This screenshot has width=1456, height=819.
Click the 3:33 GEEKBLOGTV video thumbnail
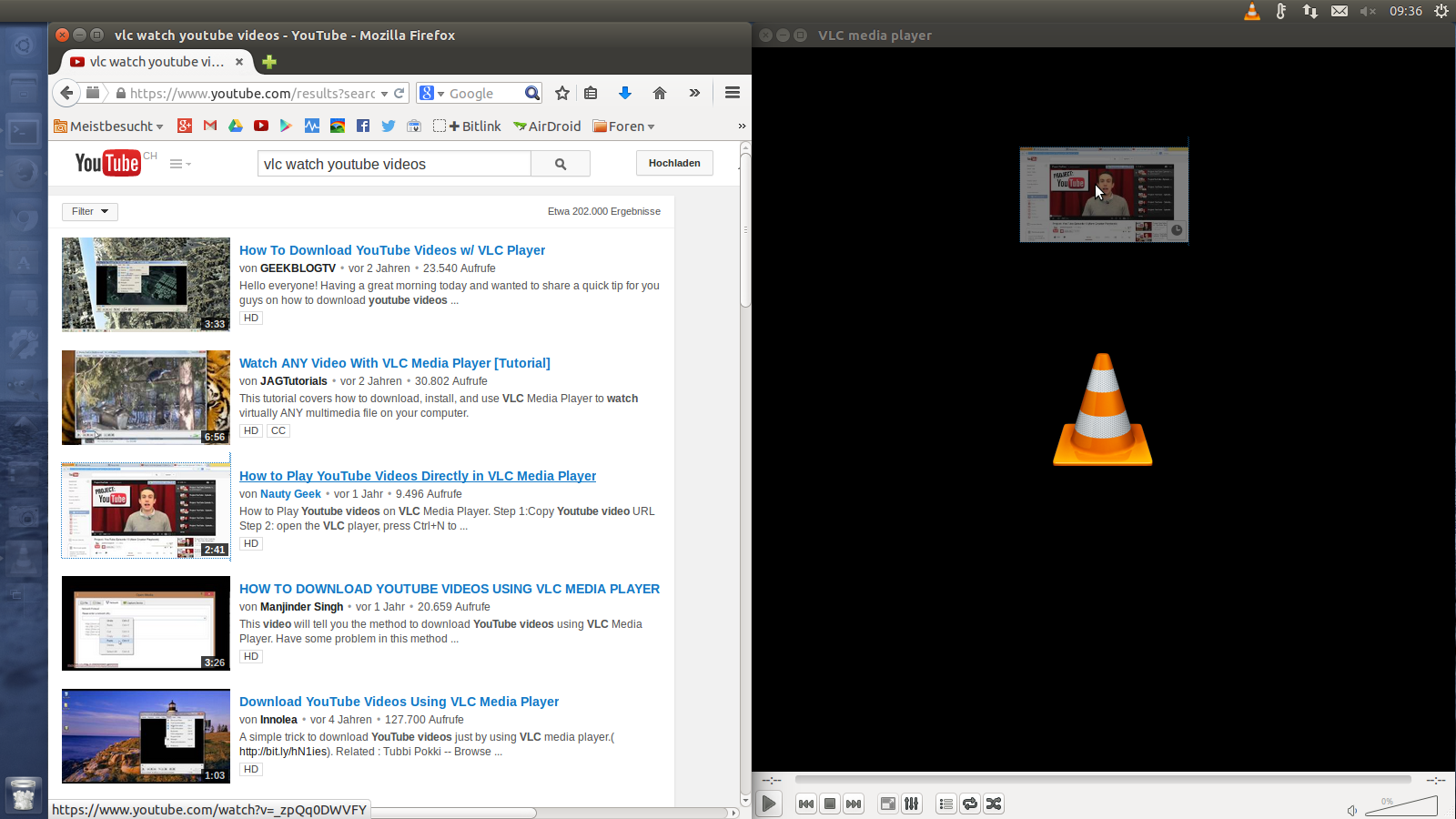[x=146, y=285]
